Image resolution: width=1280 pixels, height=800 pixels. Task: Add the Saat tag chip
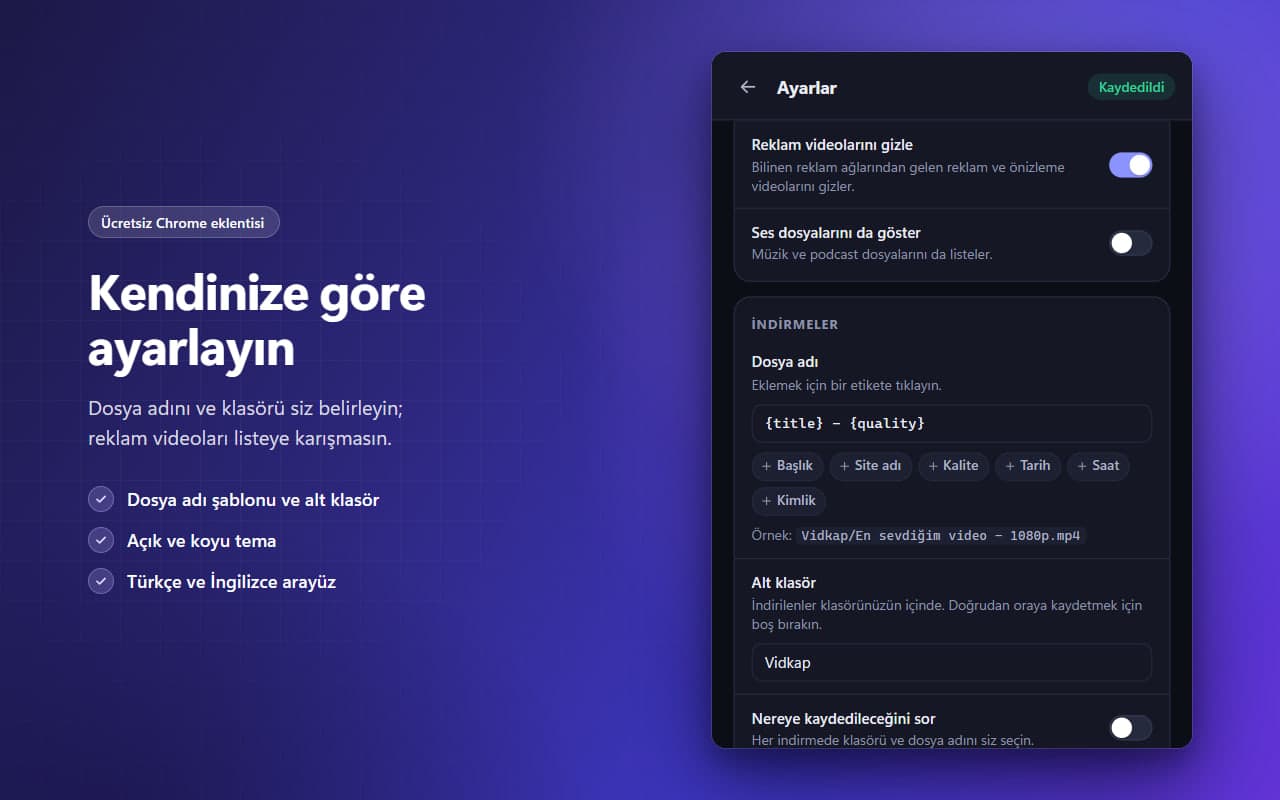(x=1098, y=466)
